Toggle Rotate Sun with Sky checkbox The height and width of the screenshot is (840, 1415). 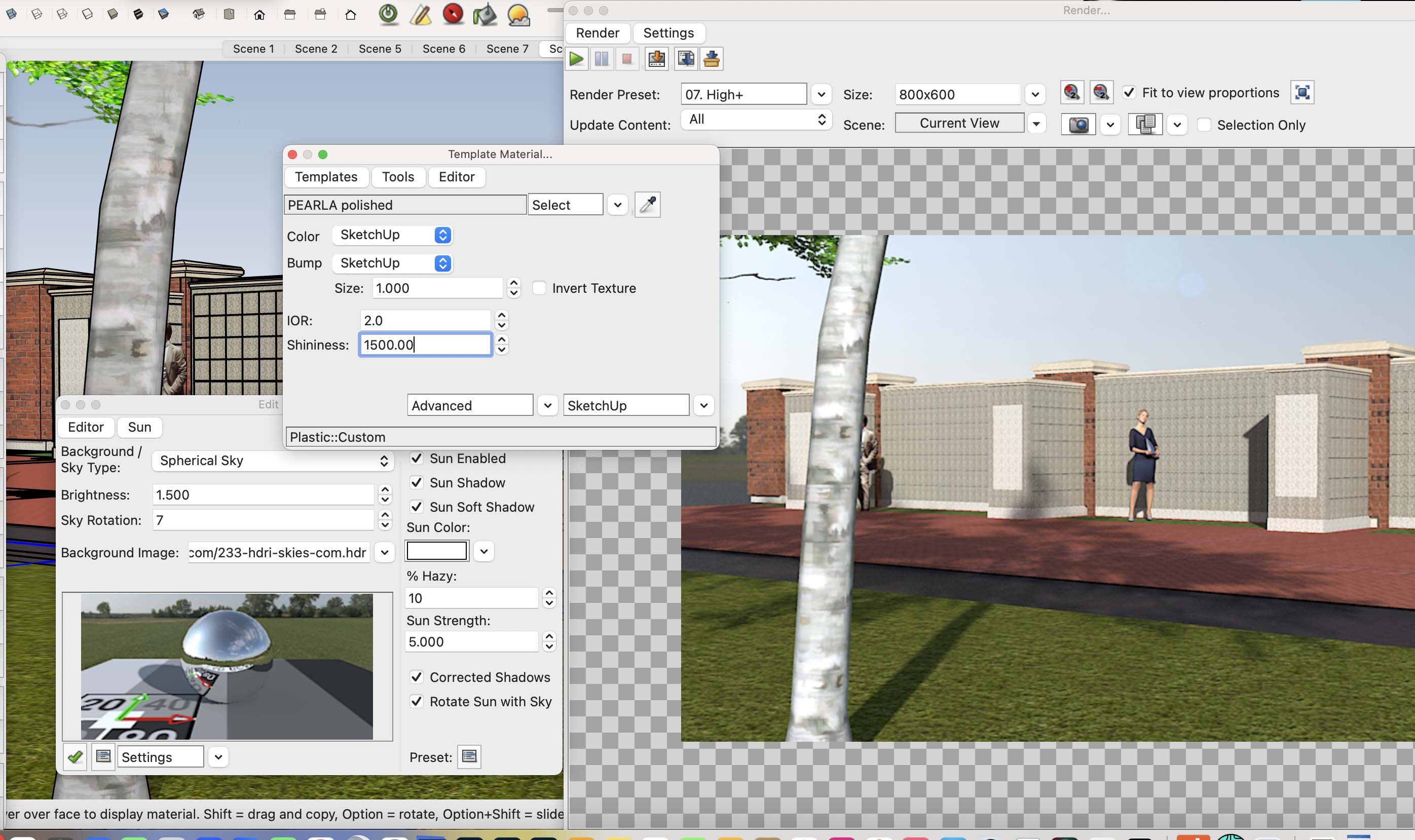tap(416, 701)
